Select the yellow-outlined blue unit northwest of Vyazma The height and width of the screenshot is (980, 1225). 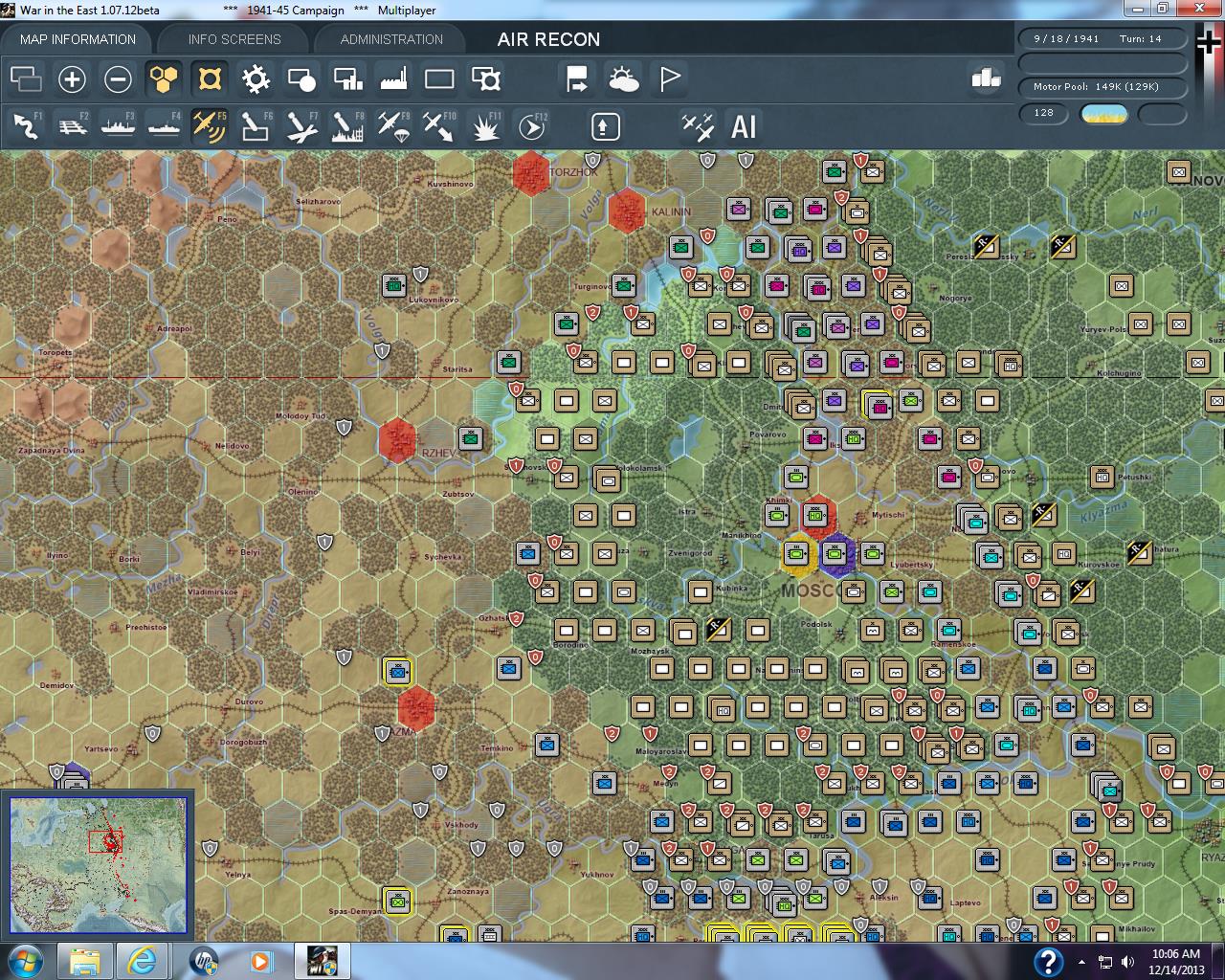(397, 671)
